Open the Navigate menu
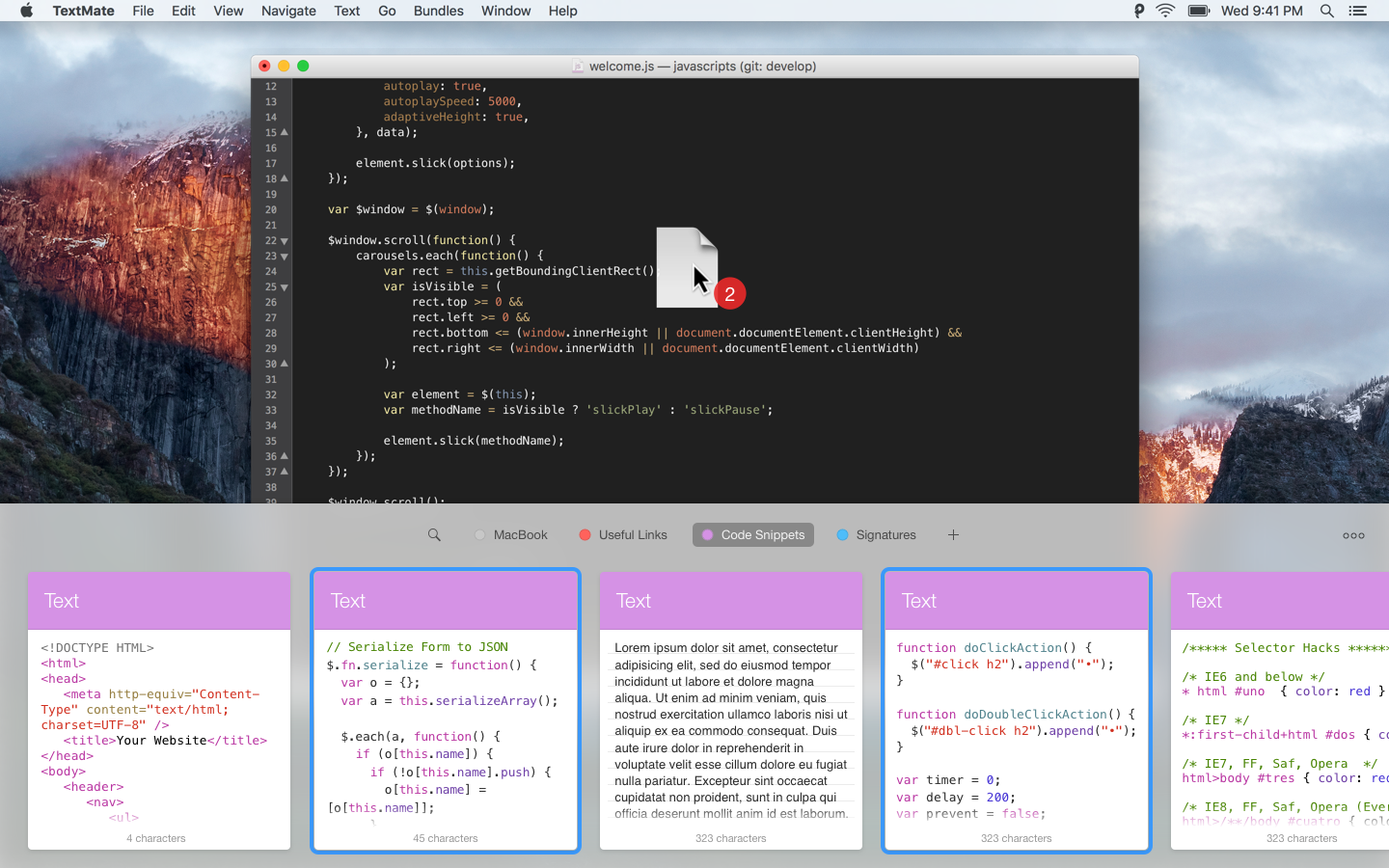Screen dimensions: 1389x868 coord(288,11)
